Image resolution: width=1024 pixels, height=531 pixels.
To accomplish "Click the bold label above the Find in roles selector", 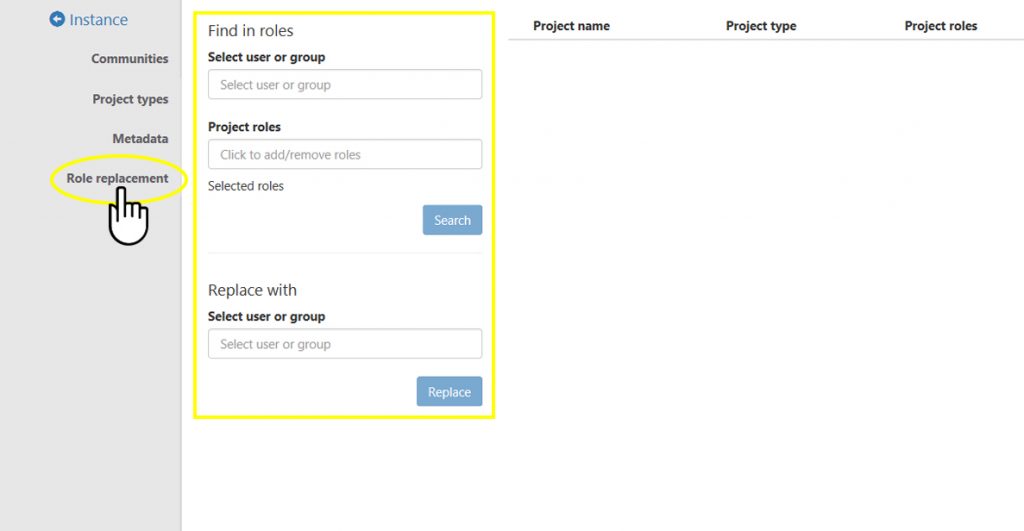I will pos(266,58).
